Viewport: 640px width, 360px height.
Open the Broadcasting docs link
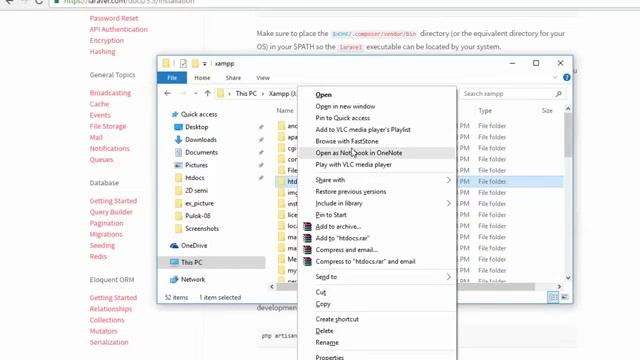pos(110,93)
